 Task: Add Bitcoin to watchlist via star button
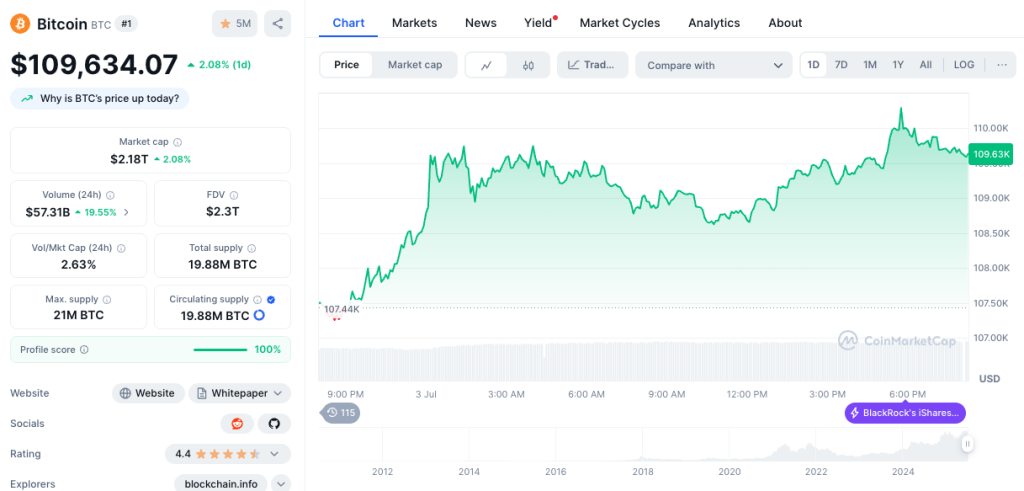pos(236,24)
